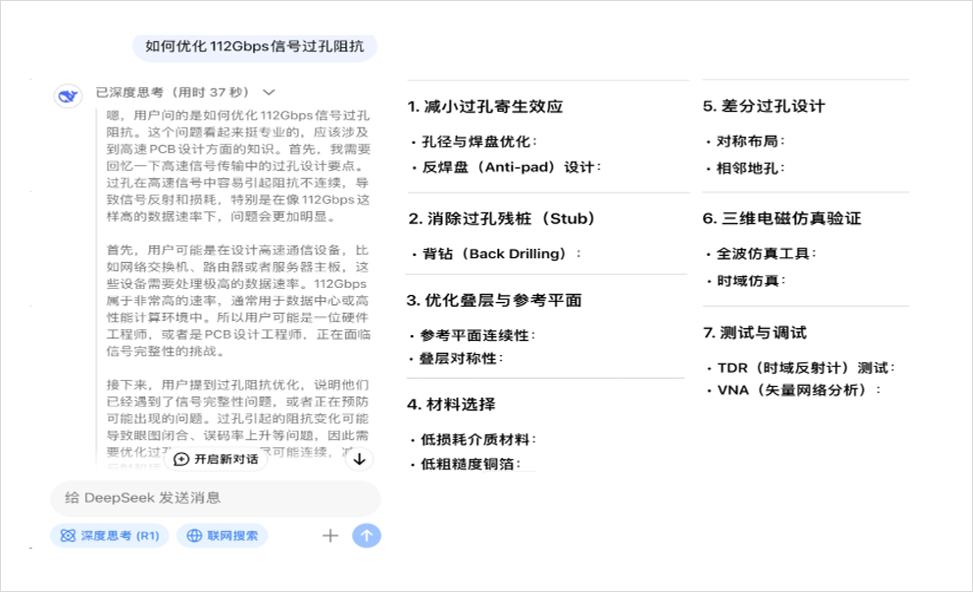Toggle 联网搜索 web search on
Screen dimensions: 973x592
tap(220, 535)
